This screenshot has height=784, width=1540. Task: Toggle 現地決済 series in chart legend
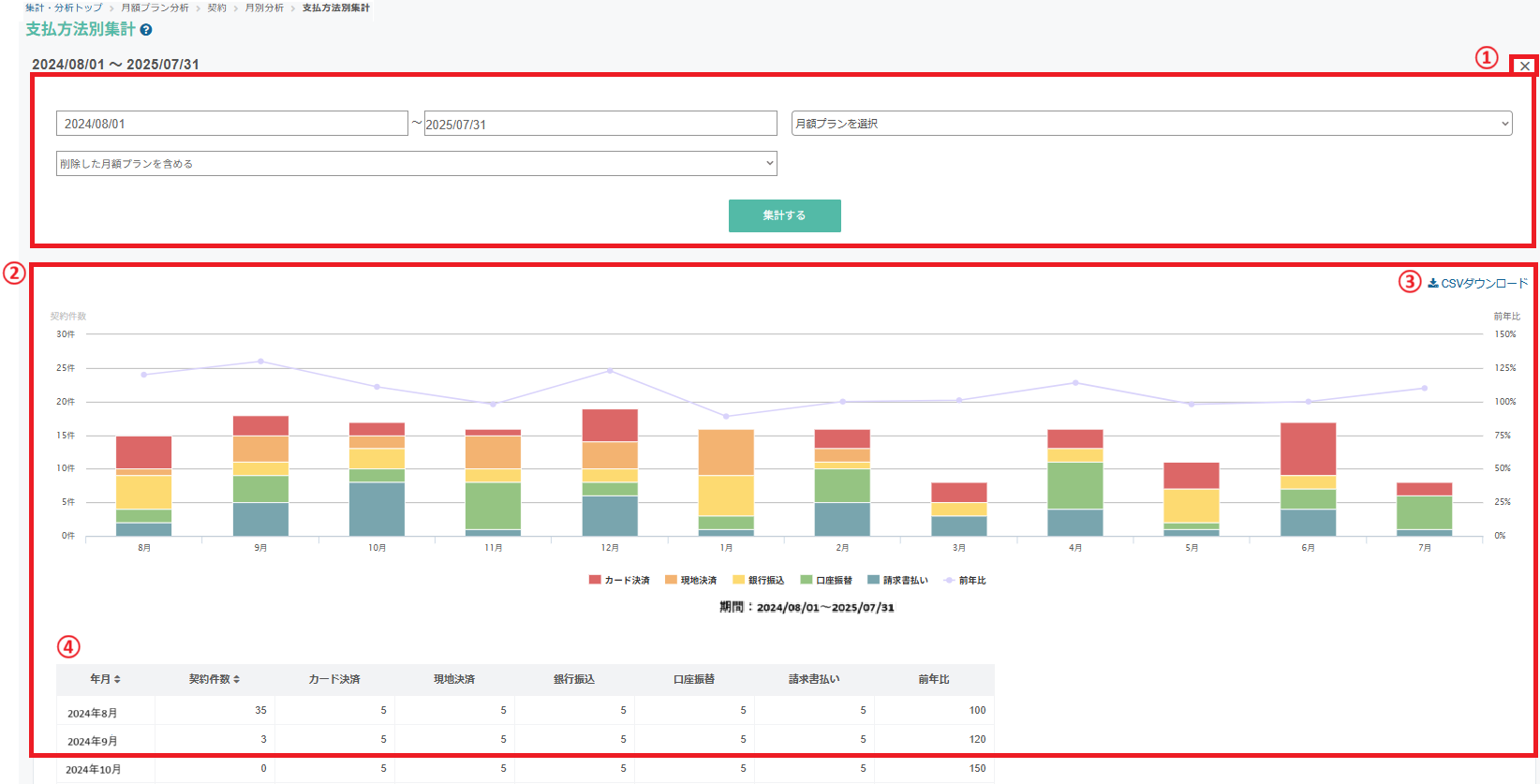point(690,581)
